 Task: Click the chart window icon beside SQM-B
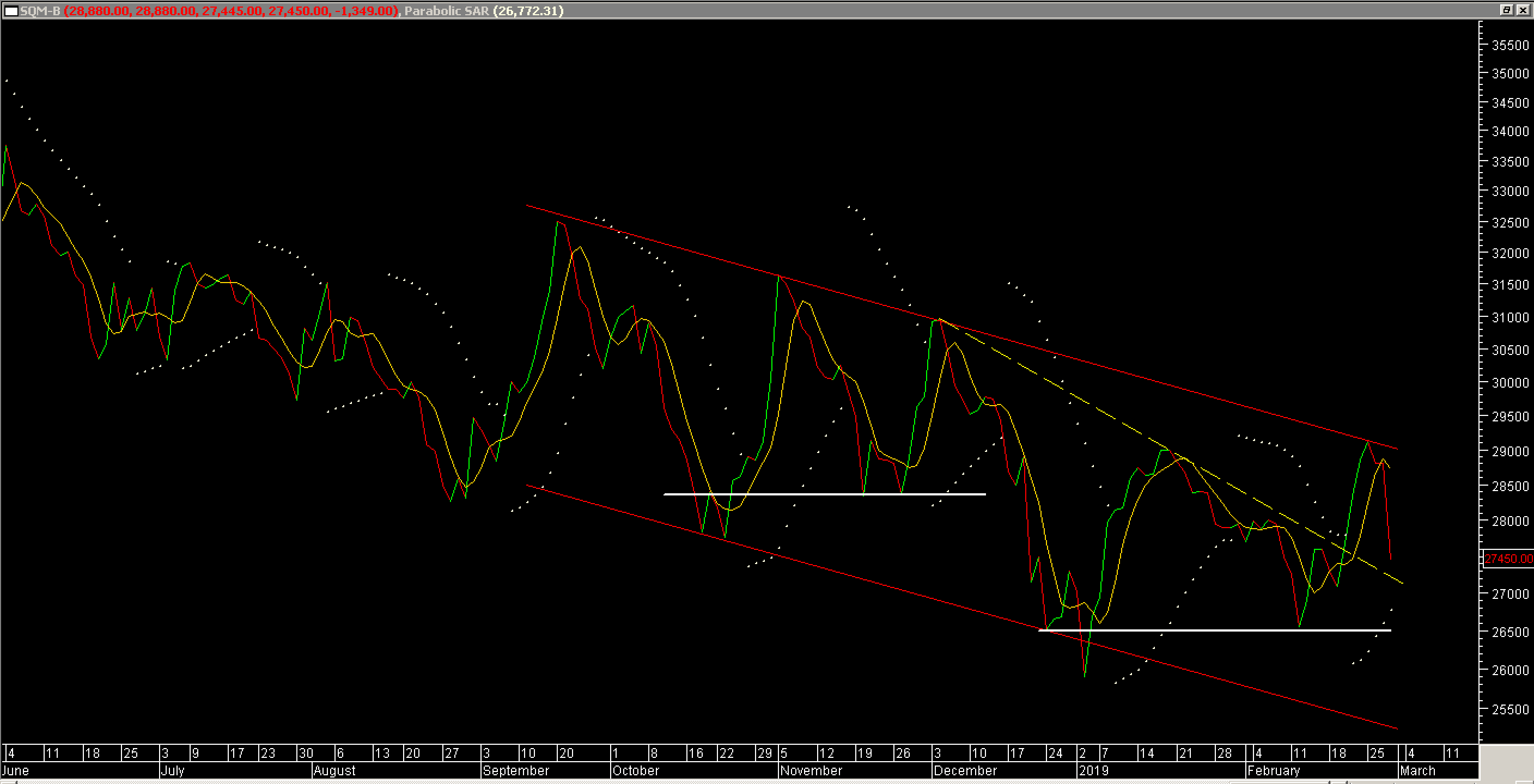[x=11, y=11]
